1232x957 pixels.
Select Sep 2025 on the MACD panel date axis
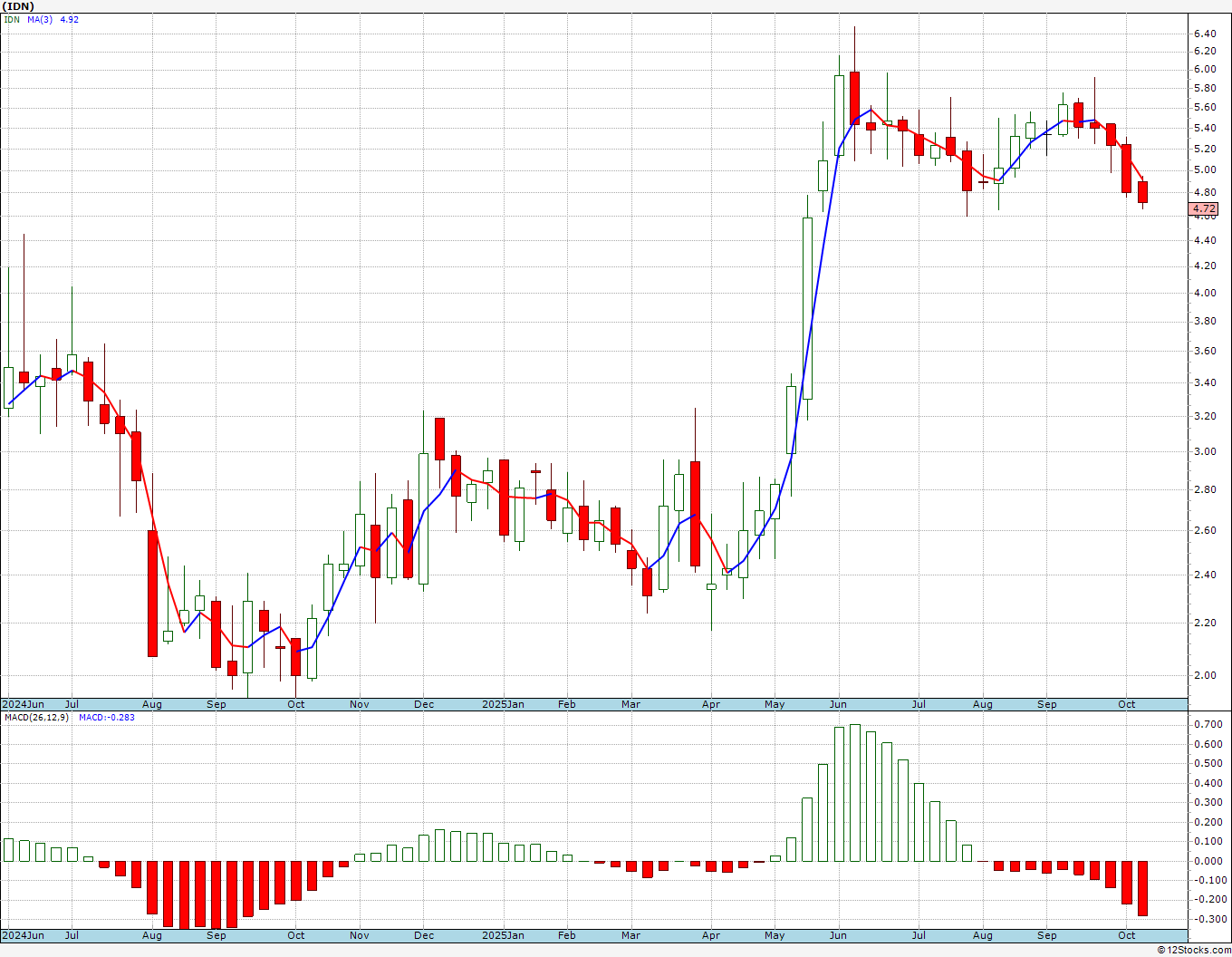click(1047, 935)
